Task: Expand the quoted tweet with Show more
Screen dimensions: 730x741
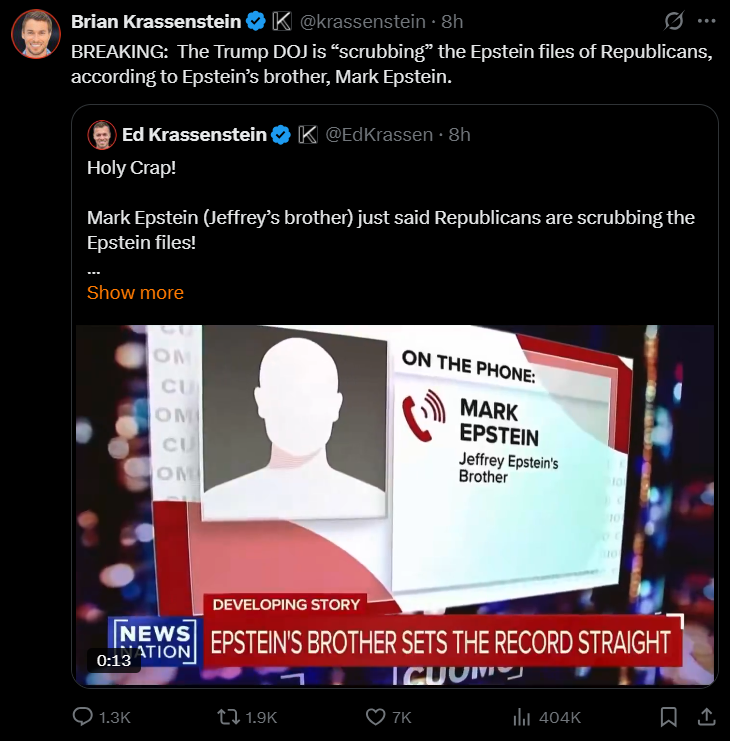Action: (135, 293)
